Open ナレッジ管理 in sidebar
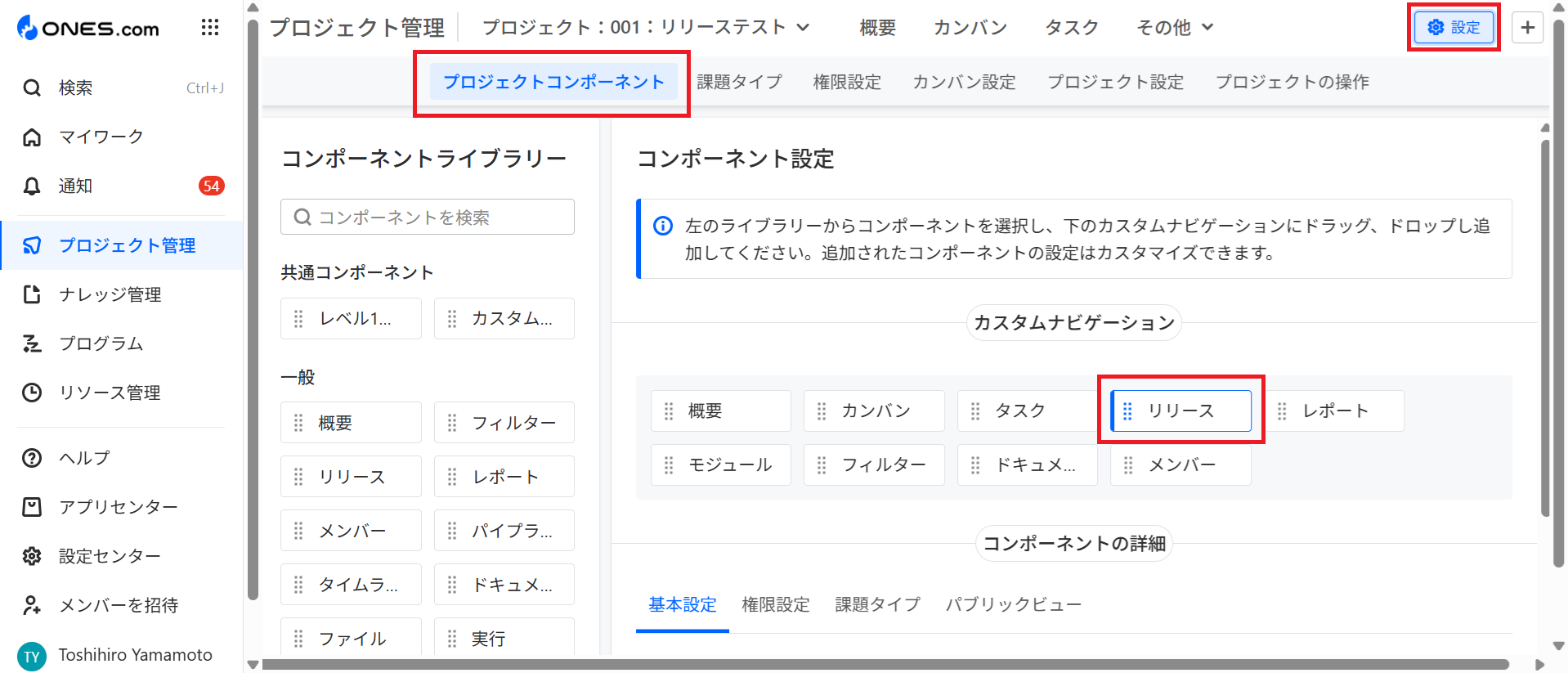The width and height of the screenshot is (1568, 673). coord(123,294)
